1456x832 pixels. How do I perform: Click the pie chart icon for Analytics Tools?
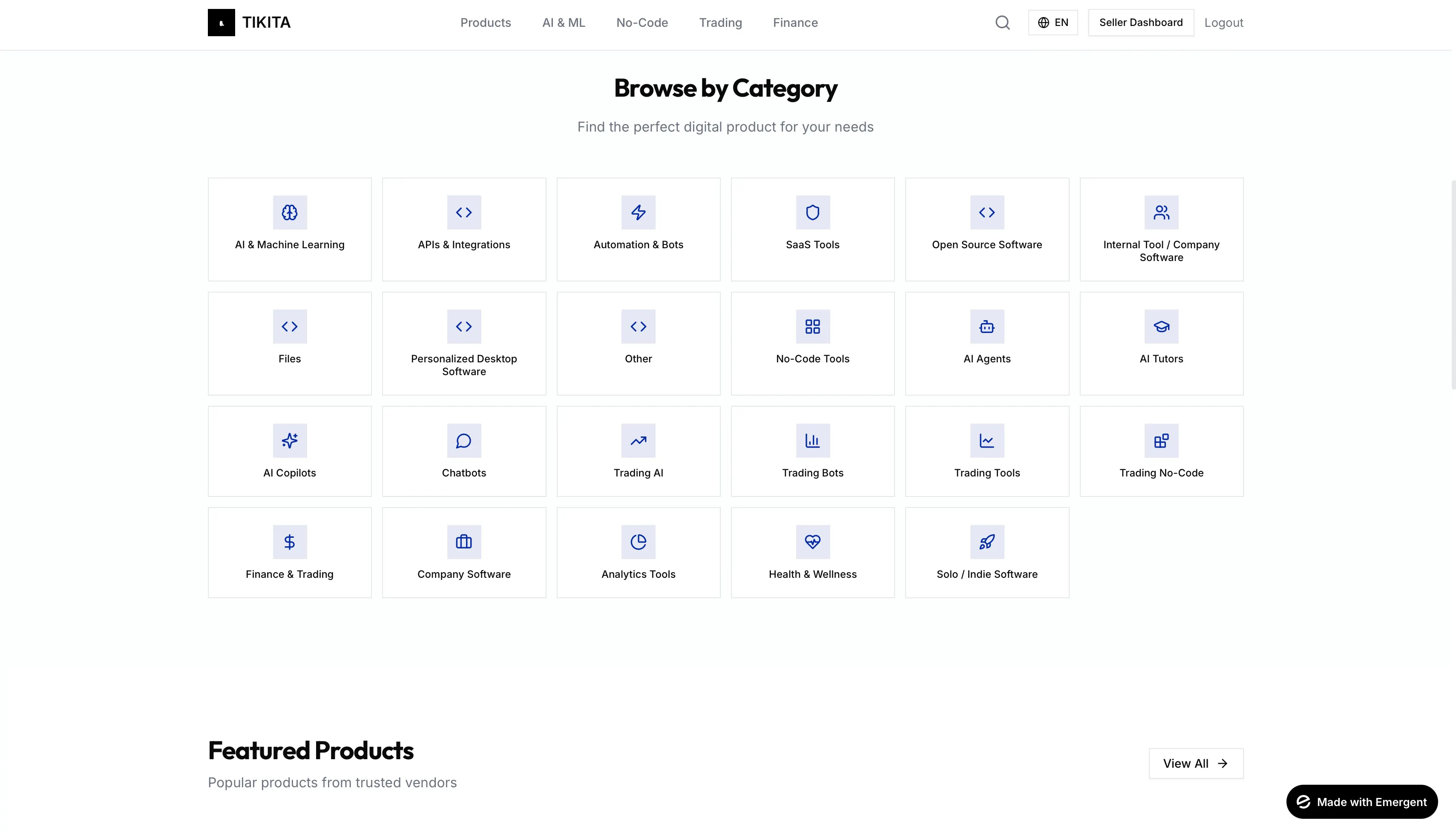[638, 542]
